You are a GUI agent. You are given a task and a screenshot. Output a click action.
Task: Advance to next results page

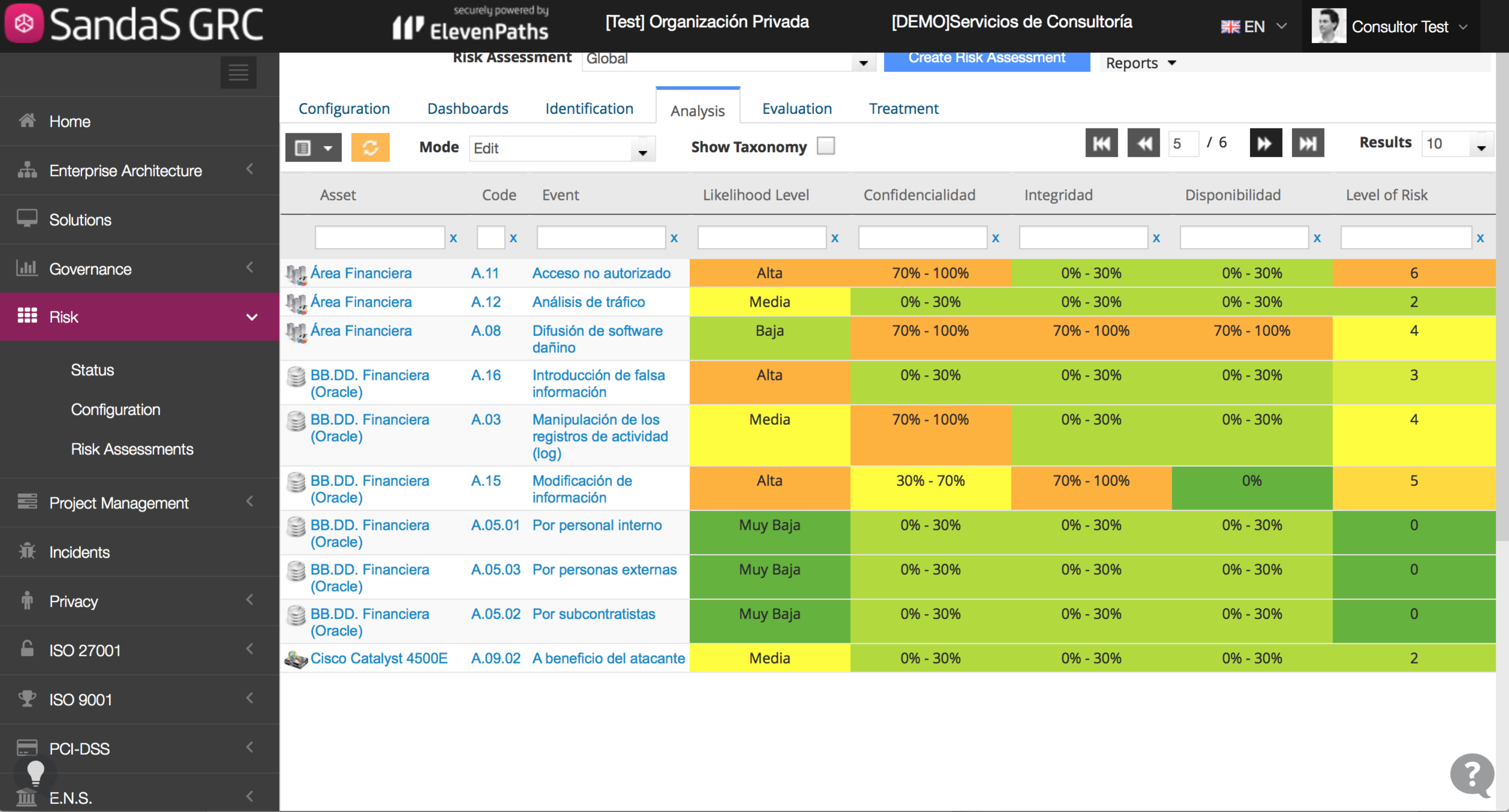(x=1265, y=144)
